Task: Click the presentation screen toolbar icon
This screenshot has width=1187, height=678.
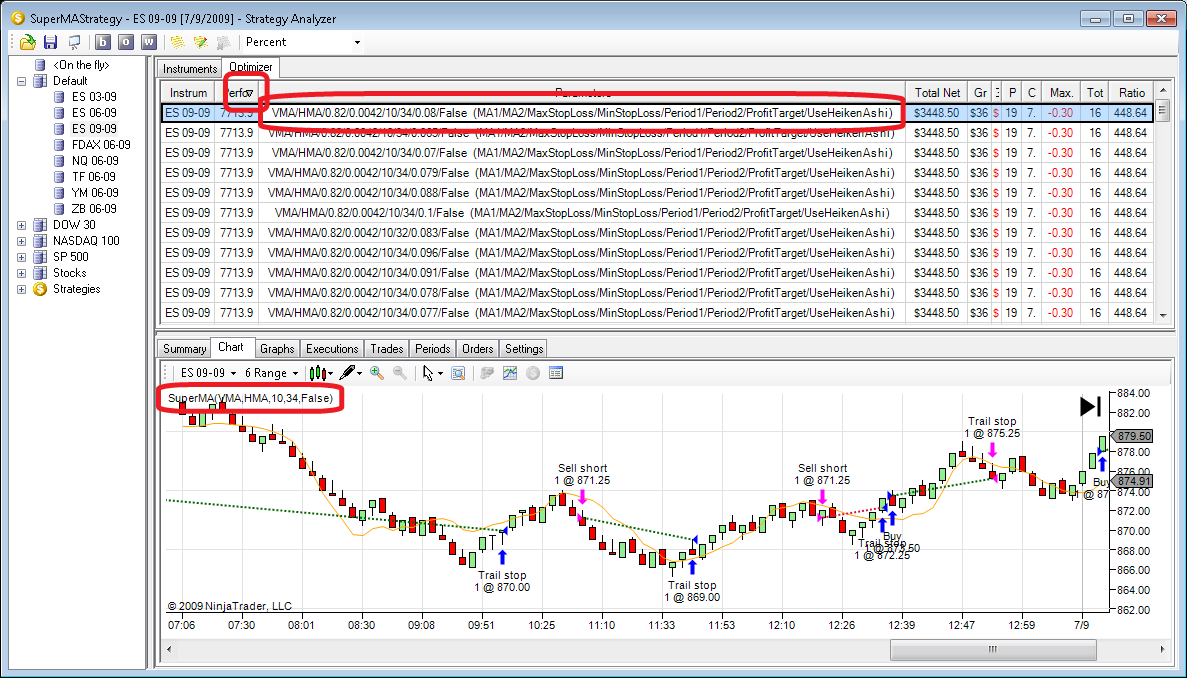Action: pos(73,42)
